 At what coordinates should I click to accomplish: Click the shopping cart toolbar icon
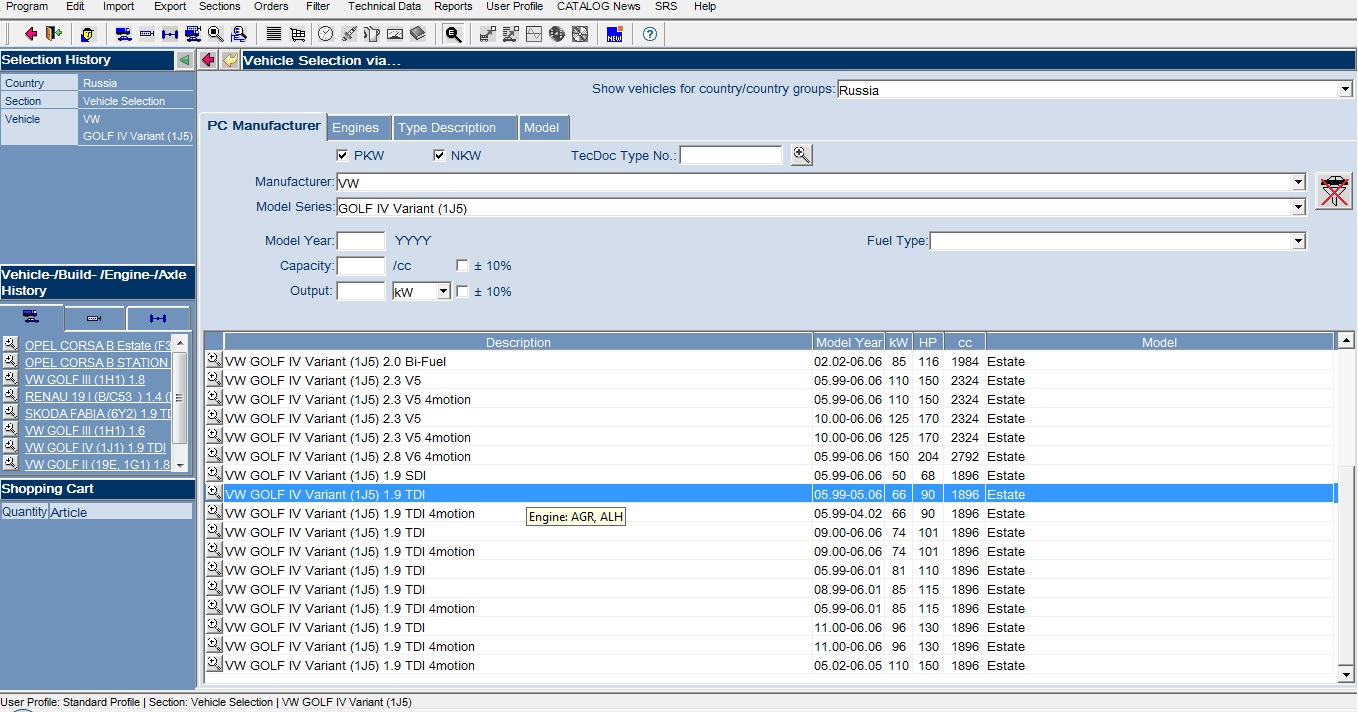tap(297, 34)
